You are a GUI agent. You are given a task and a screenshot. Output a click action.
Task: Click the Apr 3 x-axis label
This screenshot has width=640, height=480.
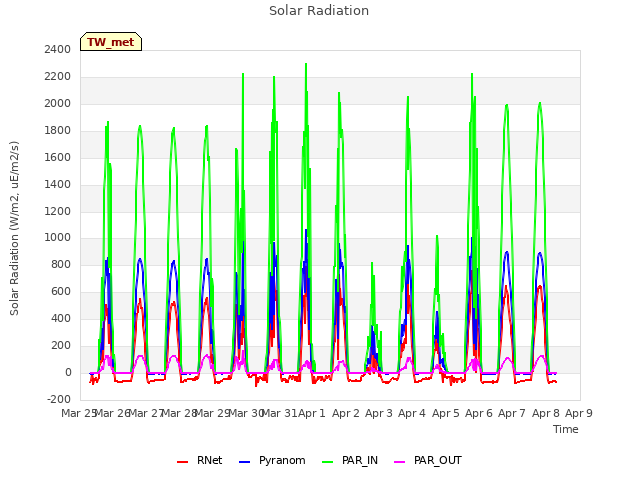[x=379, y=413]
